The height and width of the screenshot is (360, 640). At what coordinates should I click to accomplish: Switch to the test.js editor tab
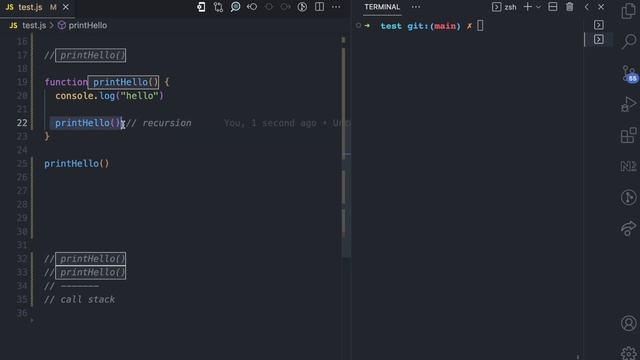(x=30, y=7)
